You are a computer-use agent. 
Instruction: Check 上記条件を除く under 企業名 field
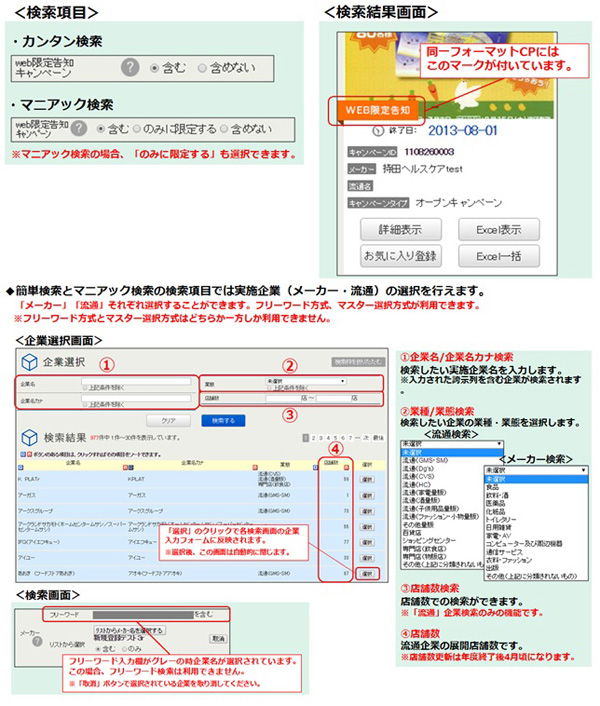click(x=85, y=388)
